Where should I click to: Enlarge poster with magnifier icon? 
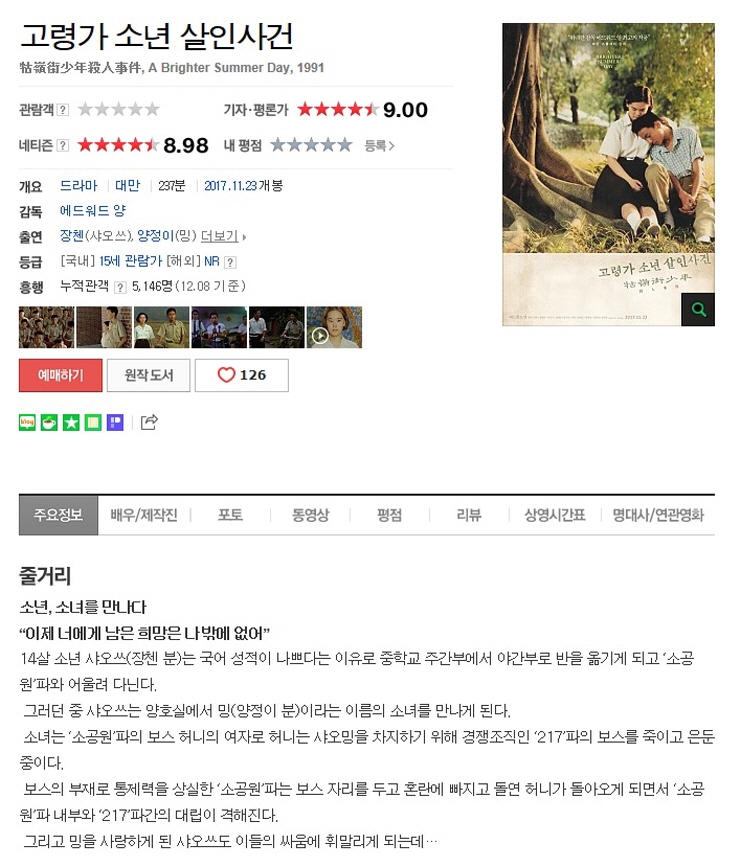click(699, 309)
